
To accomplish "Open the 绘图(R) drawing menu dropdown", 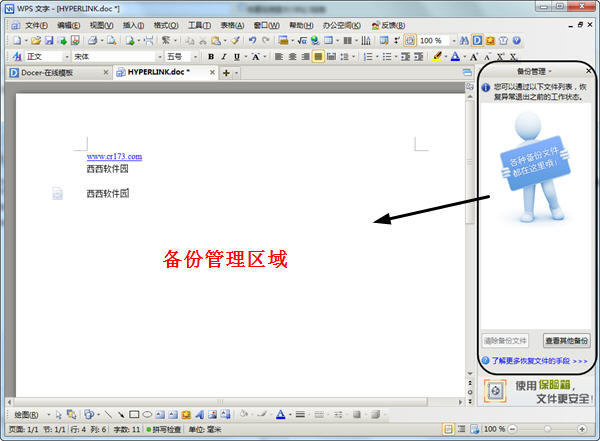I will point(49,415).
